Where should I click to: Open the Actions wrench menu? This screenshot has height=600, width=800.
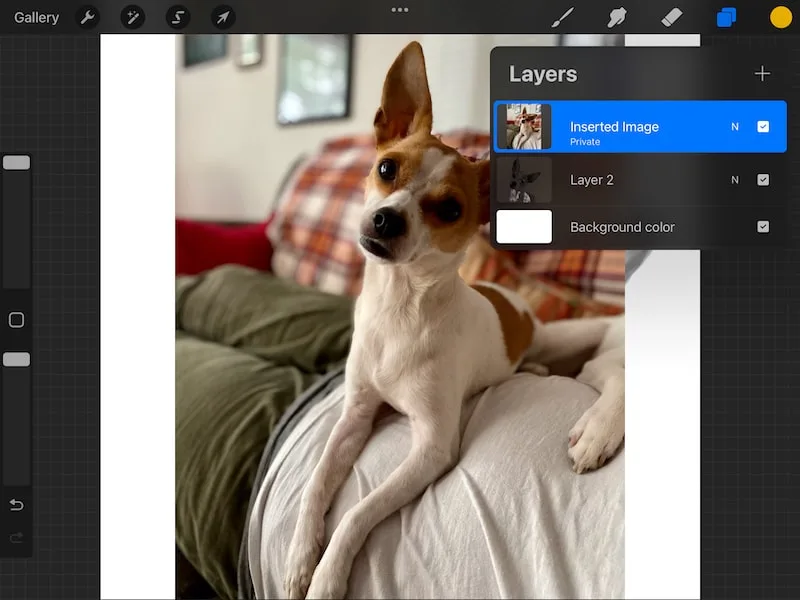tap(88, 17)
